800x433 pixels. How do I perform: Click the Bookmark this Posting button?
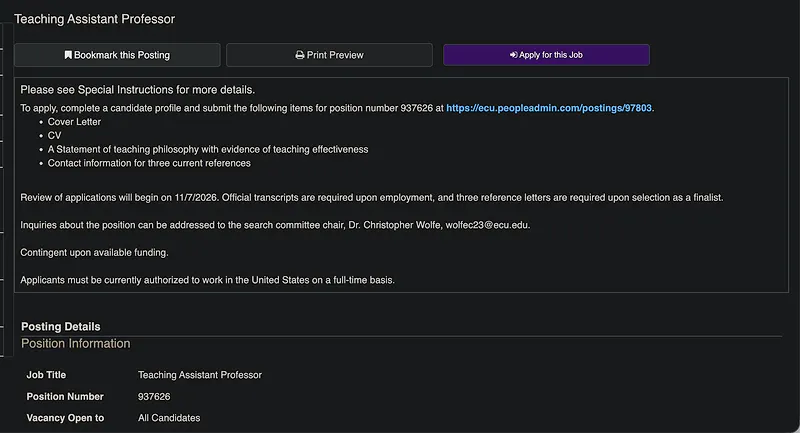(117, 55)
